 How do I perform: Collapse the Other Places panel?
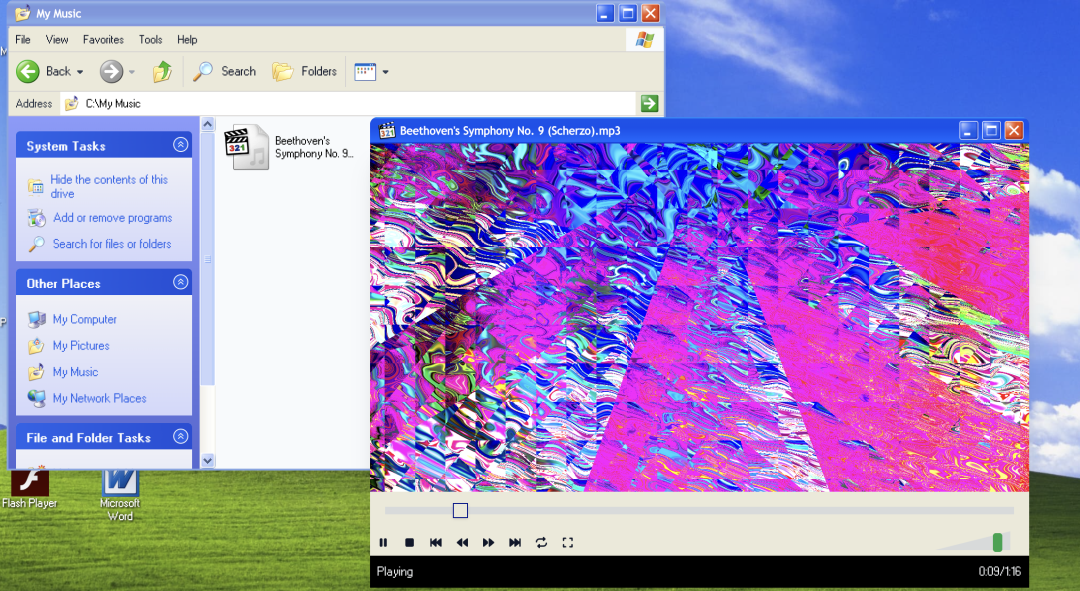(180, 282)
